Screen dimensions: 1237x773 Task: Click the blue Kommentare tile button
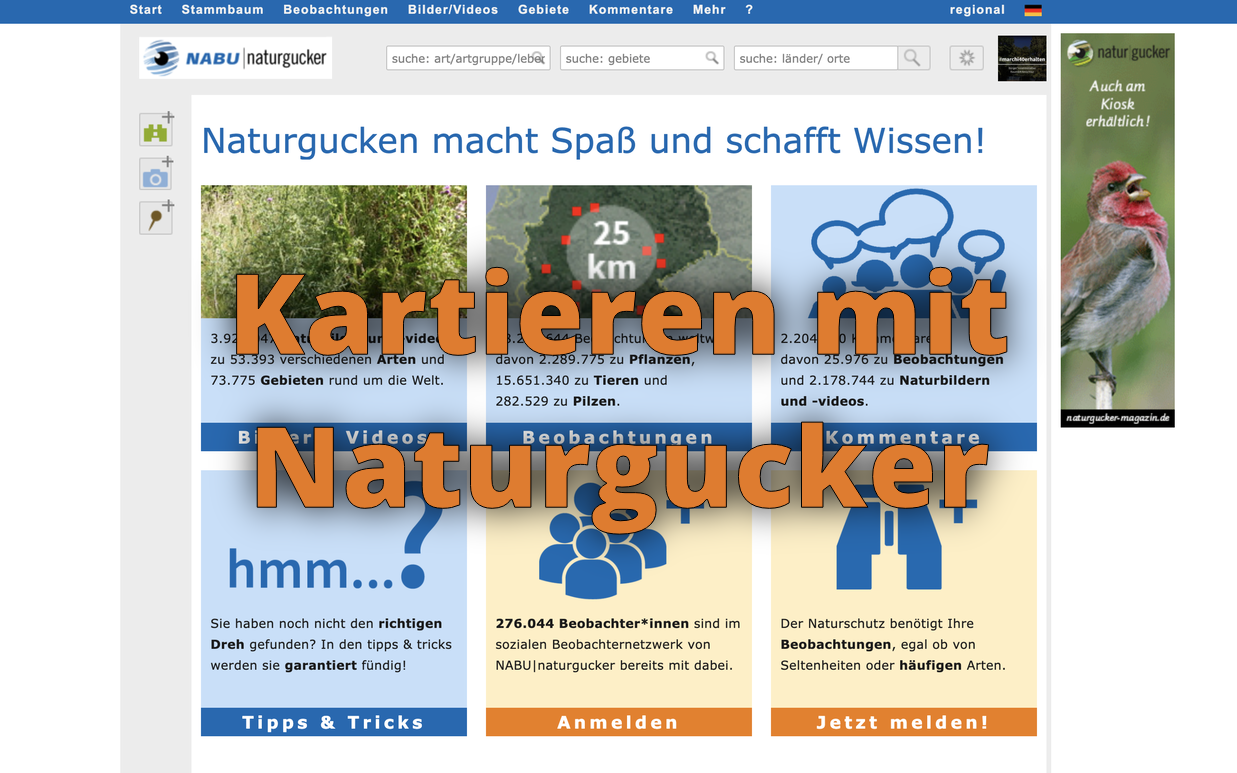(904, 437)
